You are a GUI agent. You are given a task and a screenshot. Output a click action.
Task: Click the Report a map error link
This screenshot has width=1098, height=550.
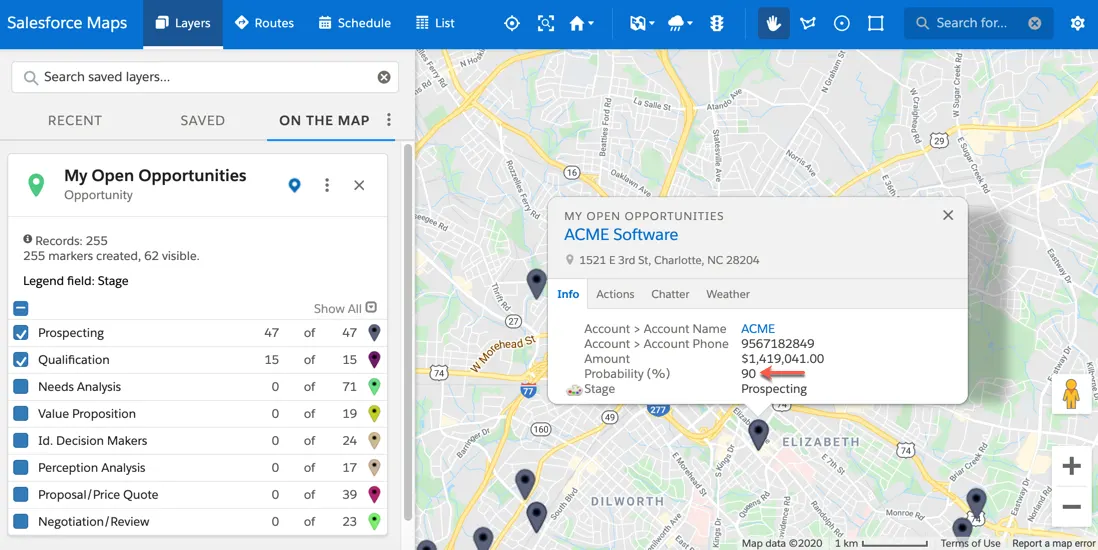pyautogui.click(x=1053, y=544)
